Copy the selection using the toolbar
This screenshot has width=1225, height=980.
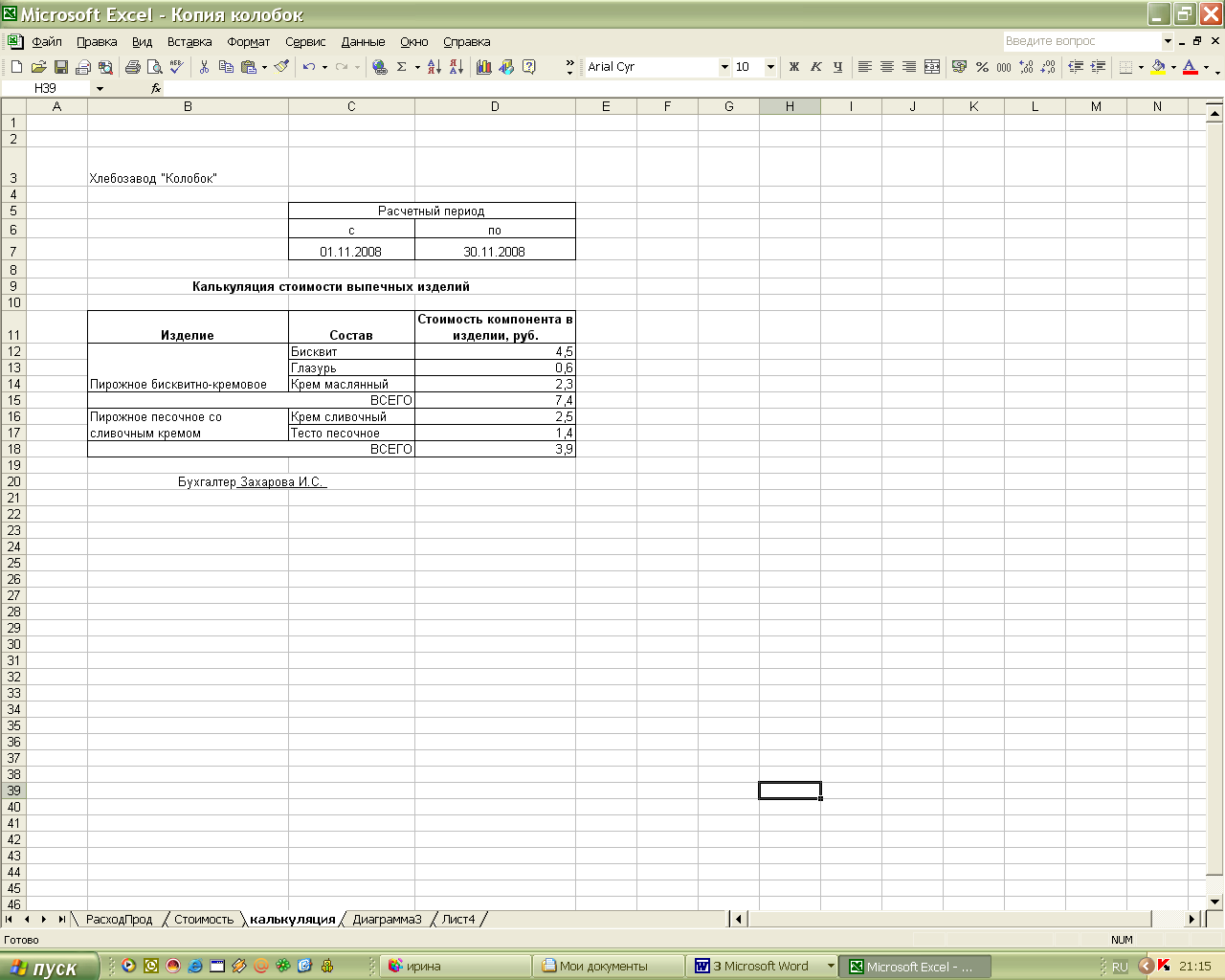226,67
